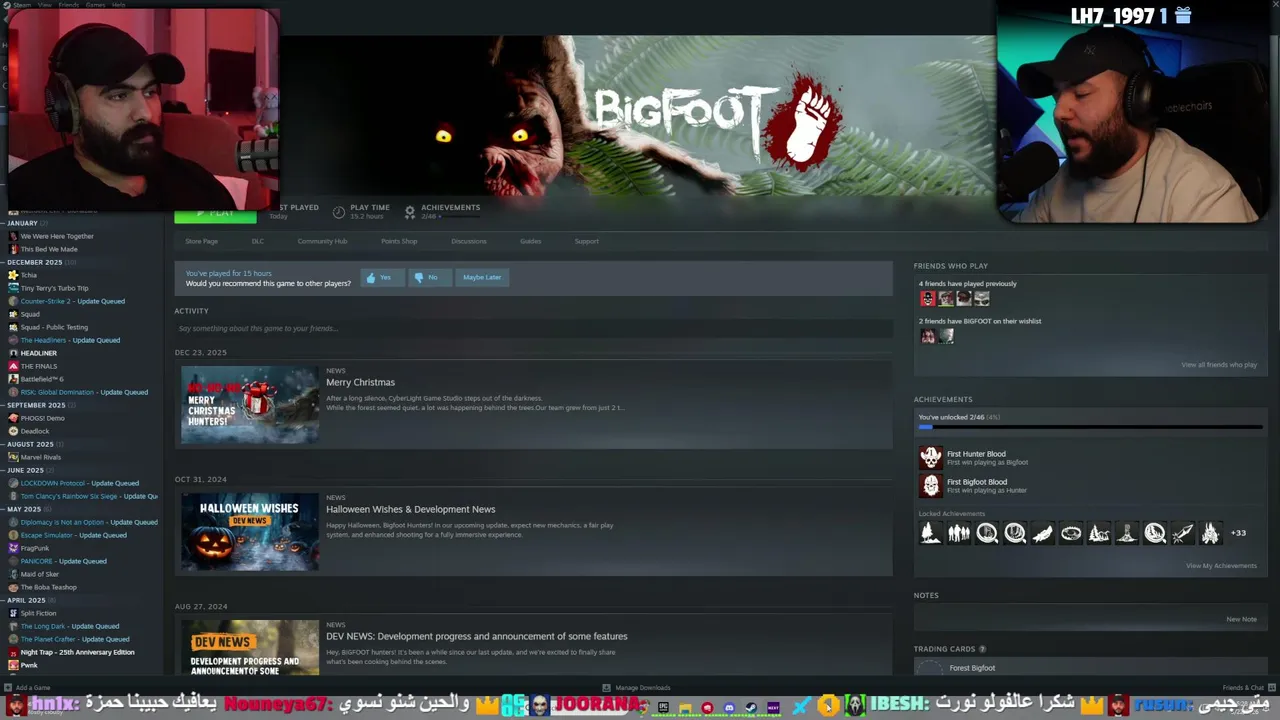The width and height of the screenshot is (1280, 720).
Task: Click the Deadlock game icon in library
Action: pyautogui.click(x=13, y=431)
